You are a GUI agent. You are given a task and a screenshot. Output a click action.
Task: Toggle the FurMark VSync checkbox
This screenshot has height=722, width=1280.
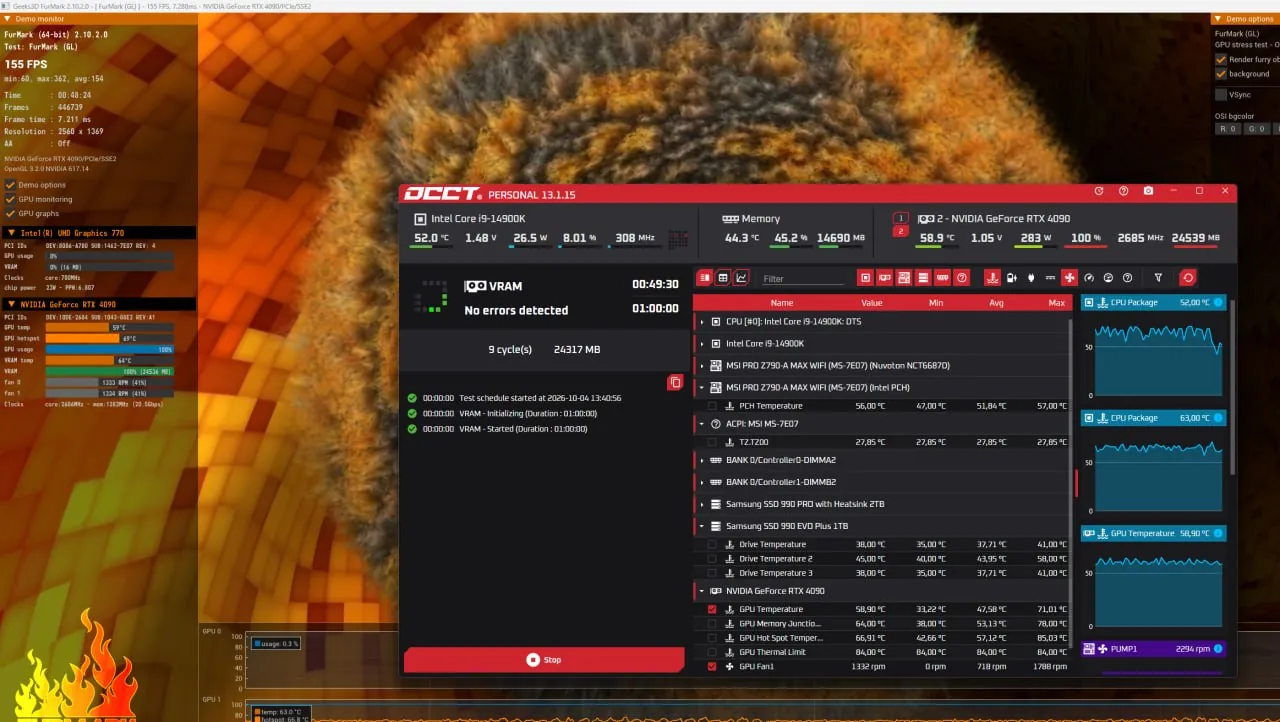(x=1221, y=95)
